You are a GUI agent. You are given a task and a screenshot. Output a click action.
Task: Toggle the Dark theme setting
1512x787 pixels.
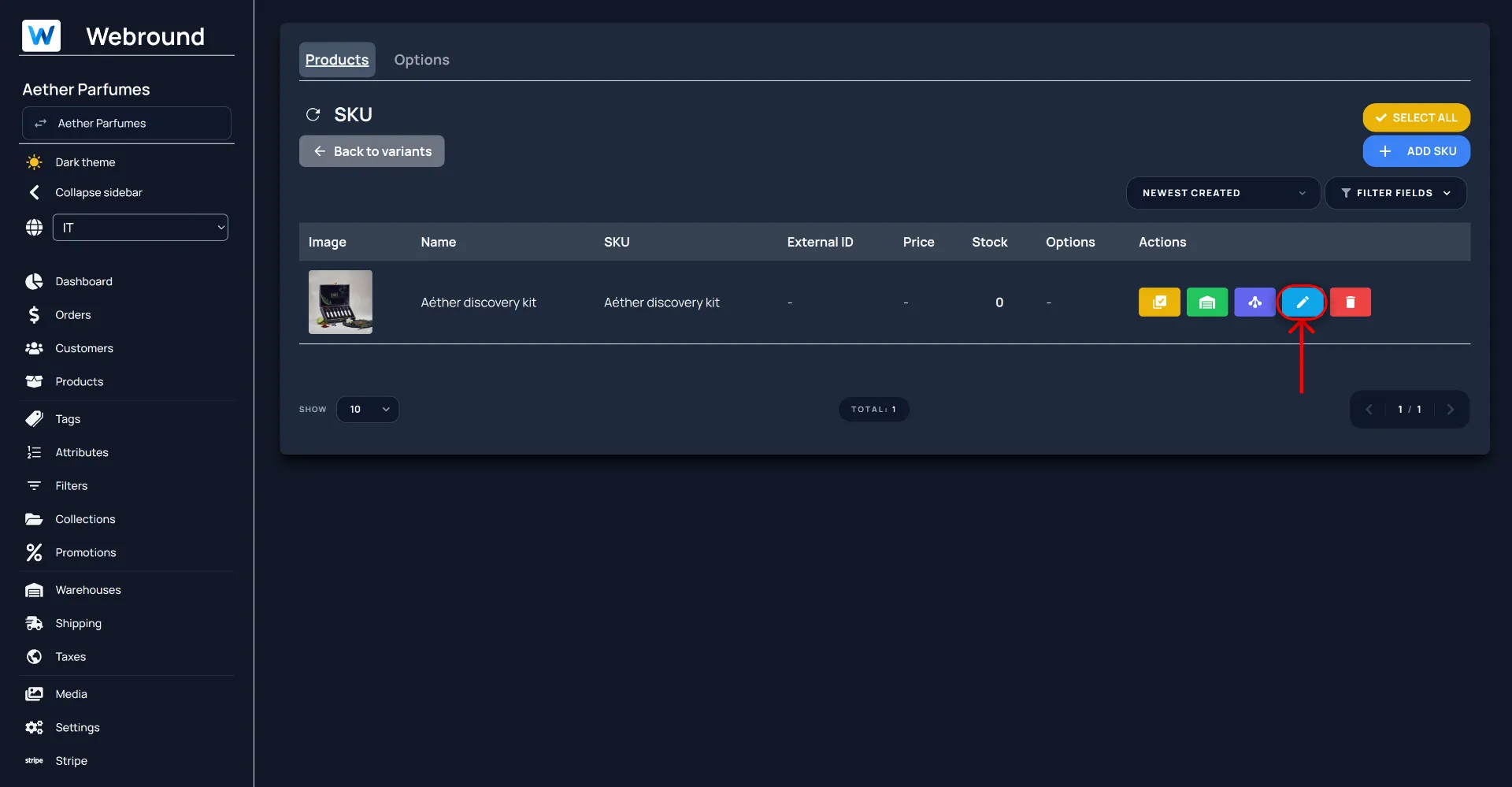pyautogui.click(x=85, y=162)
